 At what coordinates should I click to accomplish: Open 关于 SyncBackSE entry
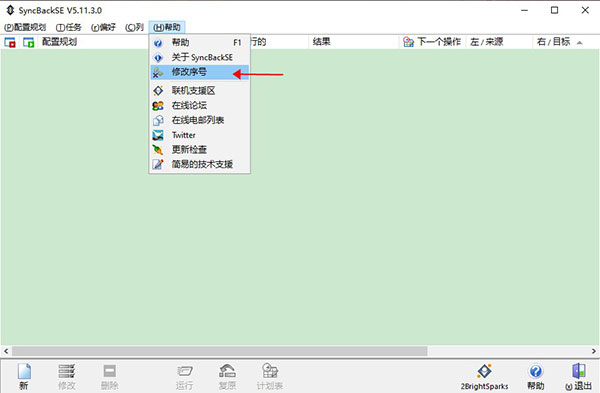[199, 57]
